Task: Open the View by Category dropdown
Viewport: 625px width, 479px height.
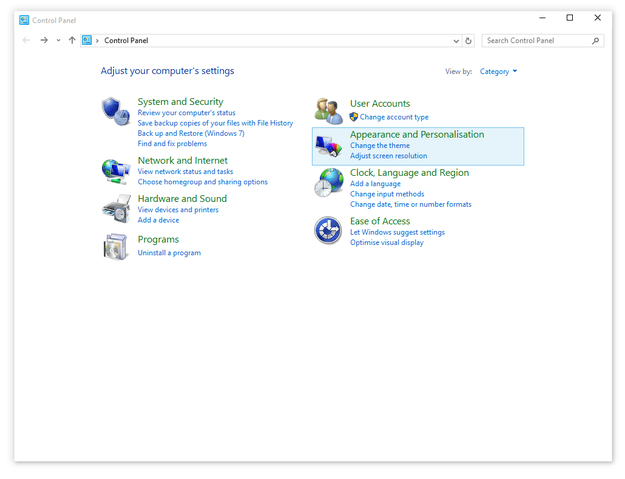Action: [498, 72]
